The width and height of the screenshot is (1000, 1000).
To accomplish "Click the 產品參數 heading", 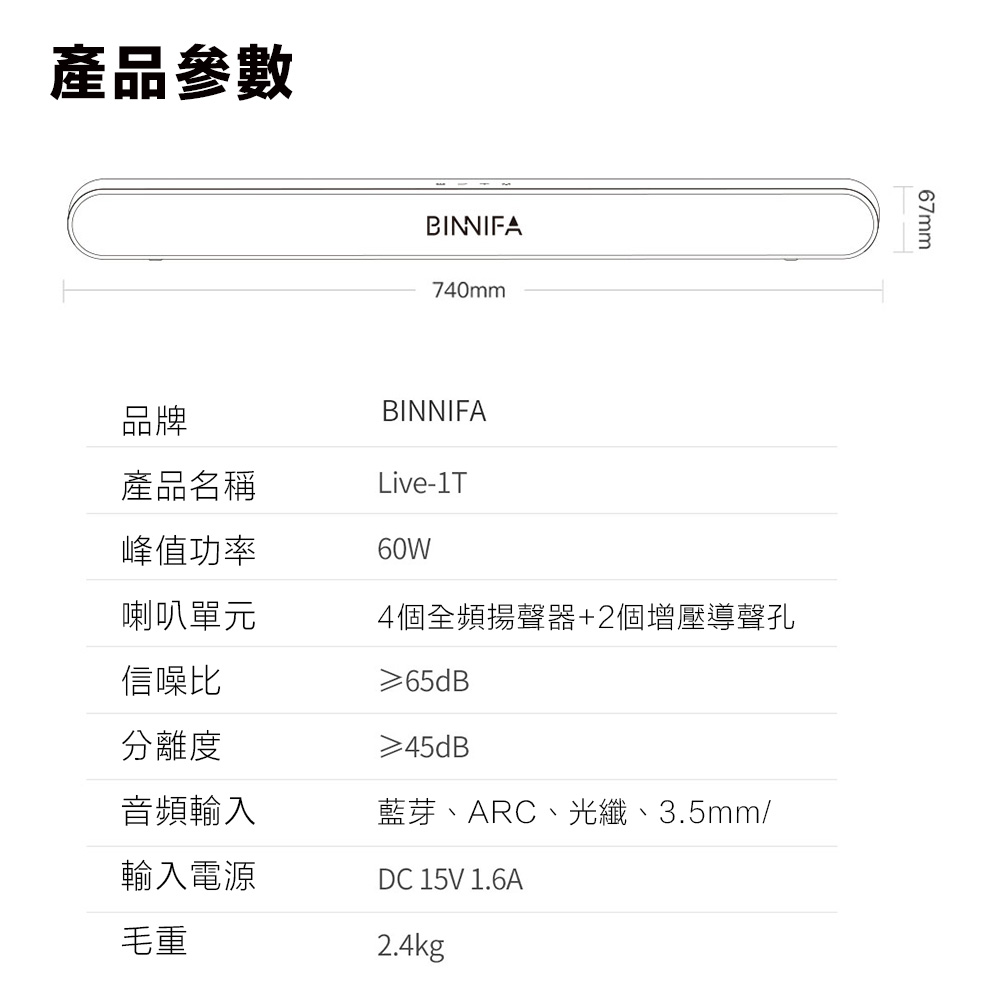I will click(x=171, y=74).
